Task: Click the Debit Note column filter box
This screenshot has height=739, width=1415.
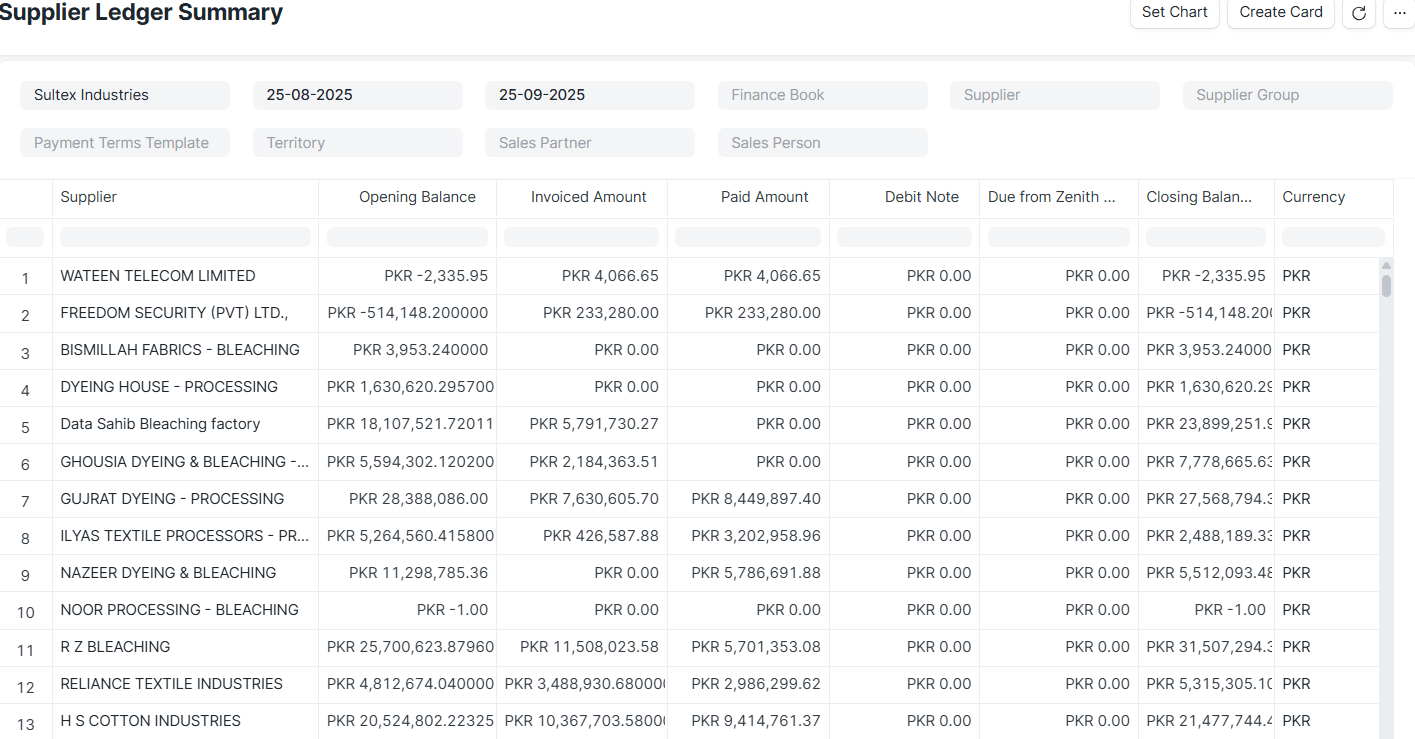Action: tap(904, 237)
